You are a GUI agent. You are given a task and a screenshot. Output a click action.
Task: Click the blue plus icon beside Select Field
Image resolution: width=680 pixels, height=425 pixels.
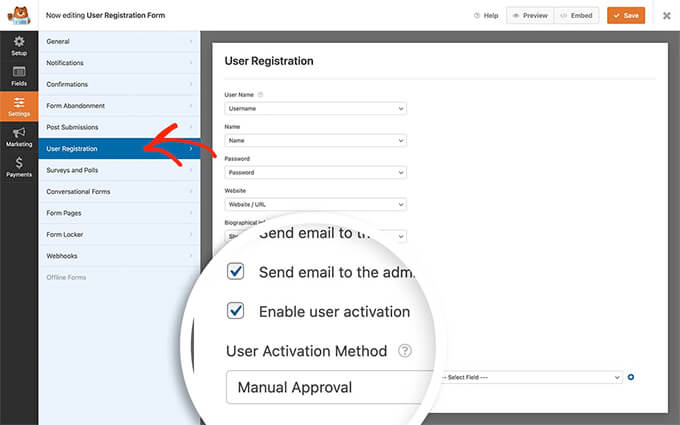tap(631, 377)
